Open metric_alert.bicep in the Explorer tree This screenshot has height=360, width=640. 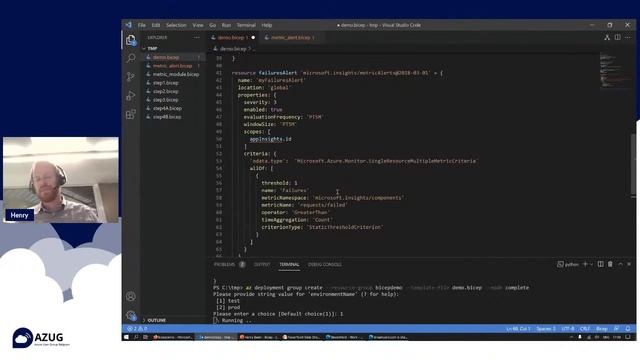tap(173, 66)
